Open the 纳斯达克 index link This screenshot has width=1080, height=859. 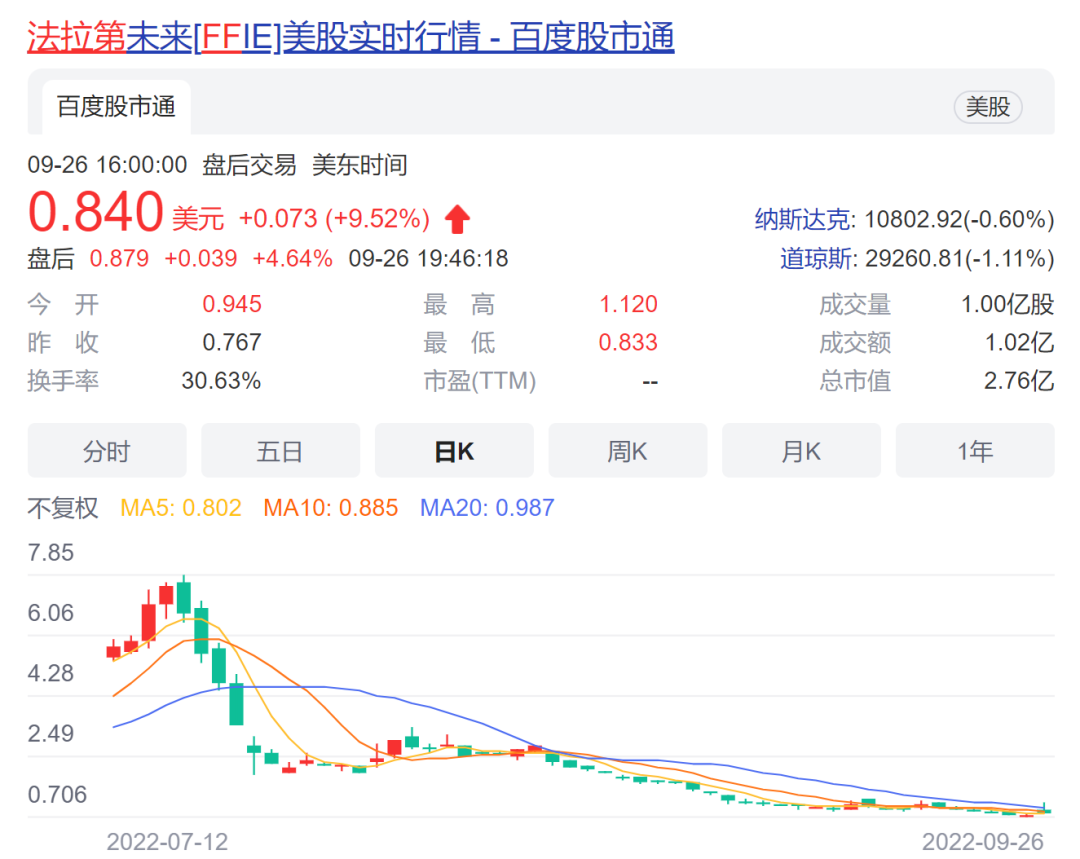803,219
